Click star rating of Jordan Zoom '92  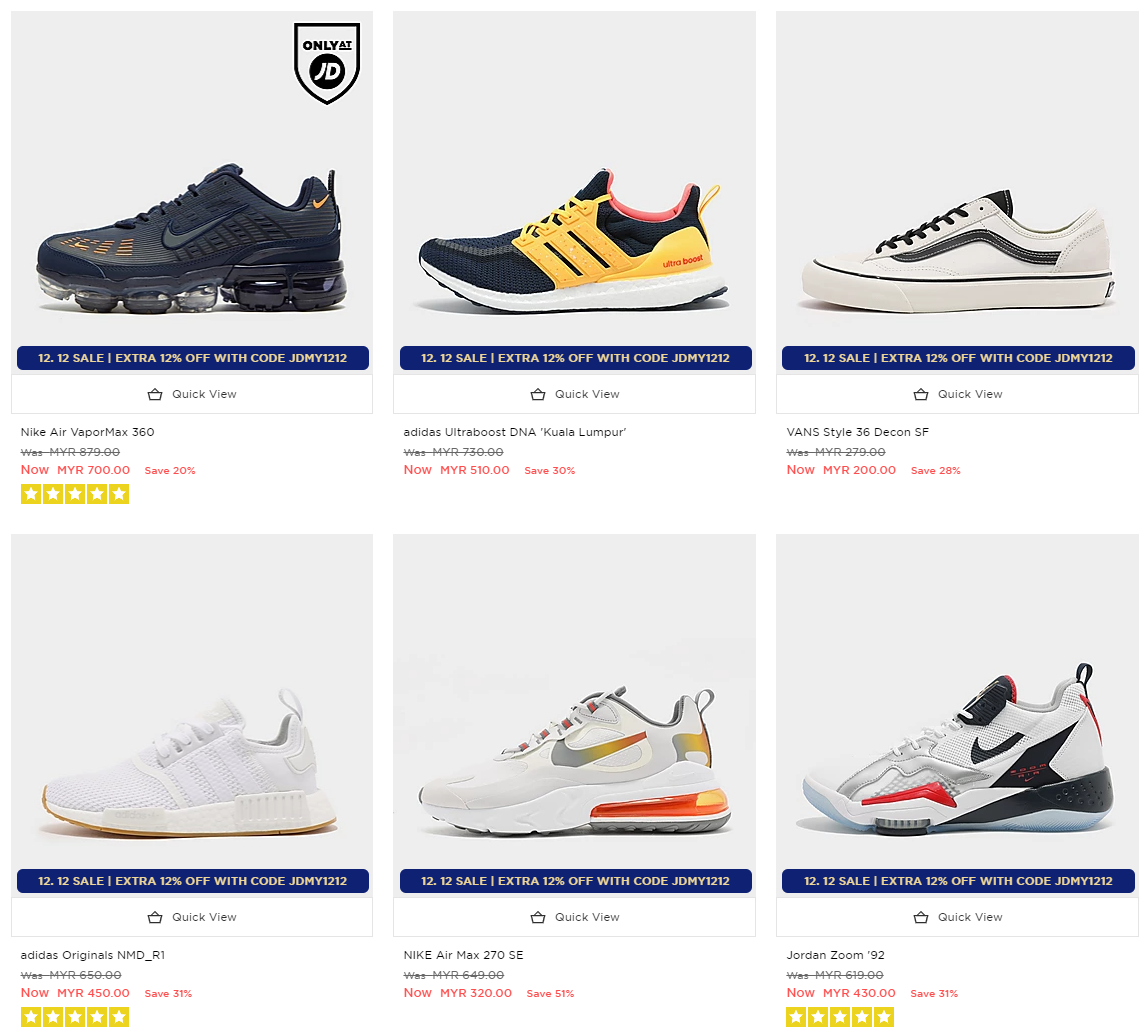[840, 1016]
